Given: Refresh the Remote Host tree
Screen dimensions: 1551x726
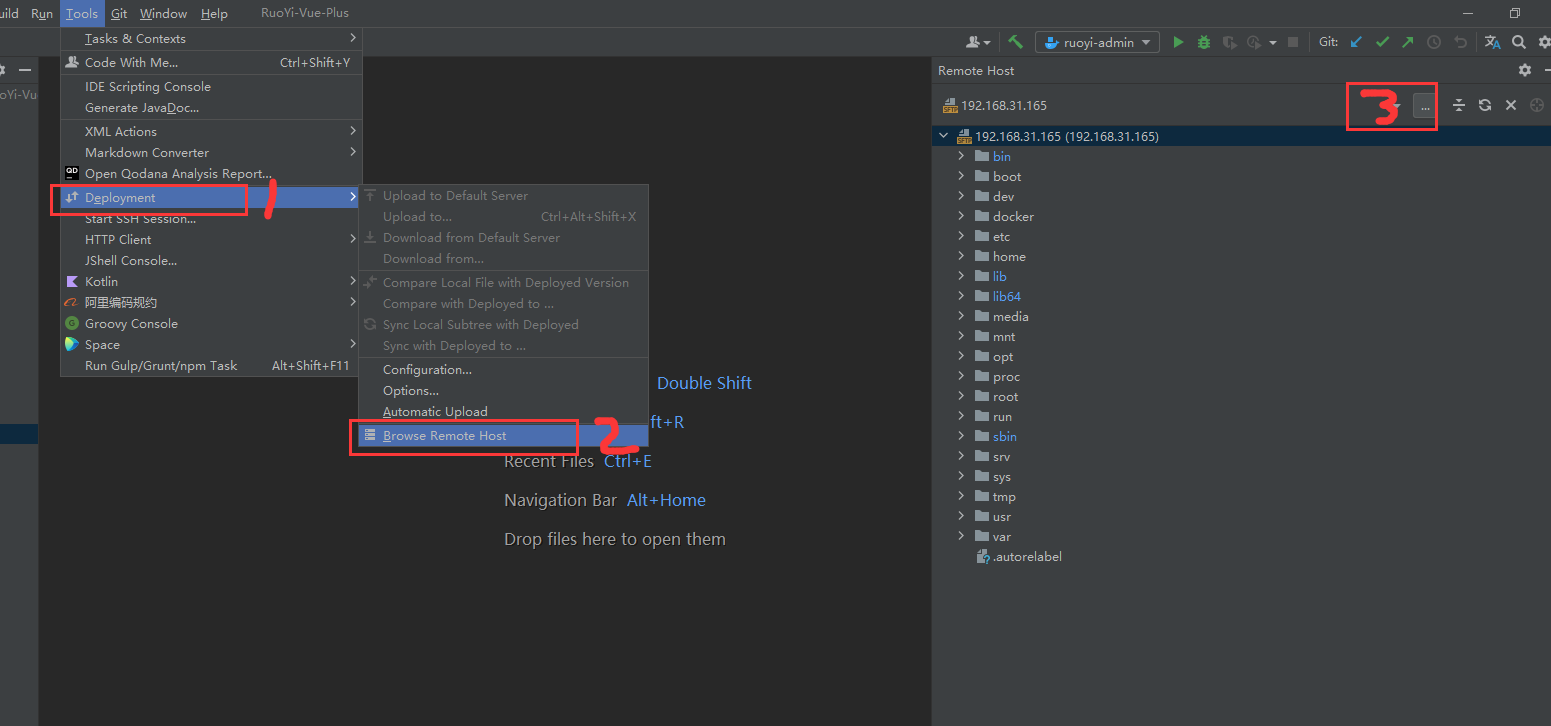Looking at the screenshot, I should coord(1485,105).
